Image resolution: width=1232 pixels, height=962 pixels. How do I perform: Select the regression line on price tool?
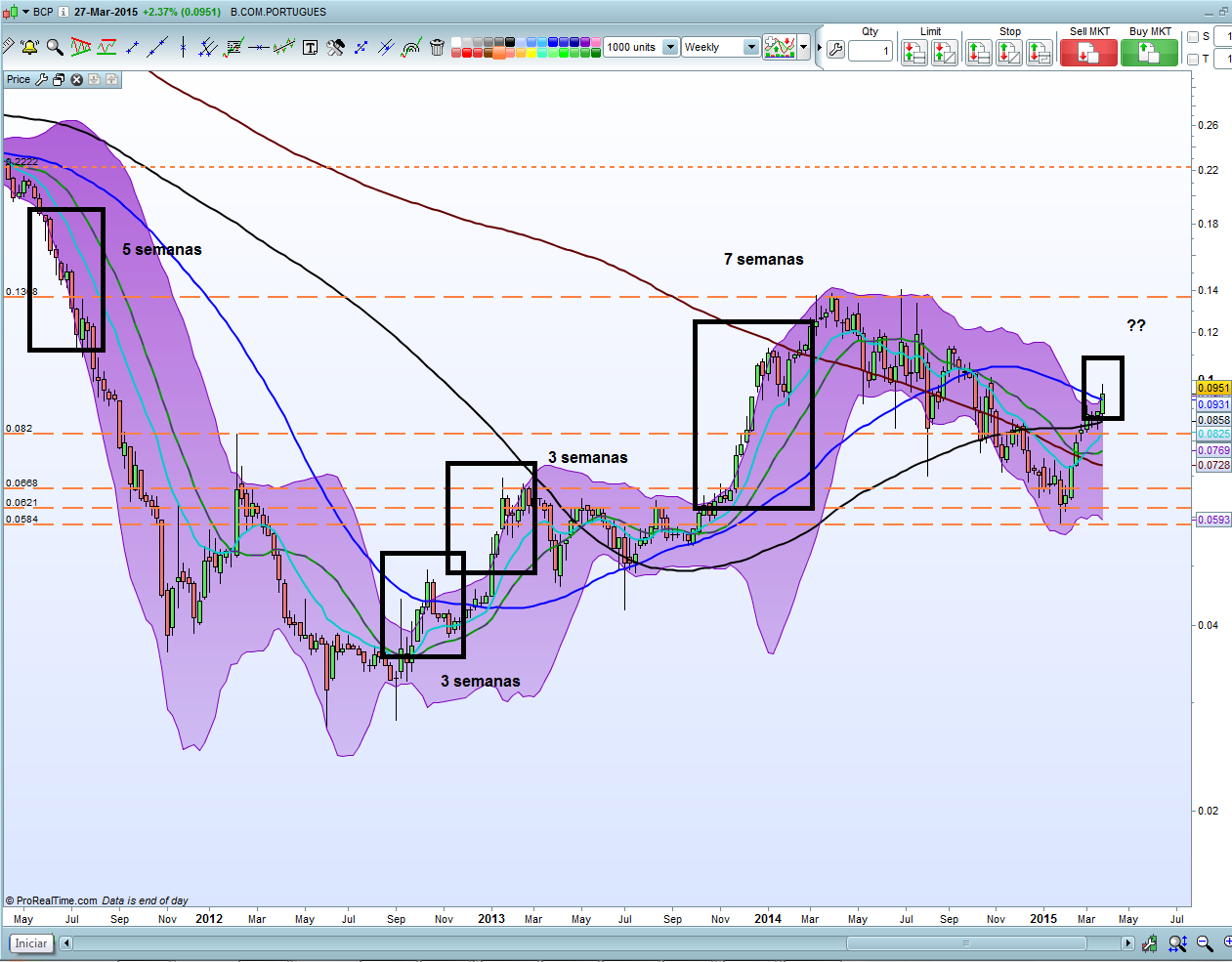click(284, 47)
